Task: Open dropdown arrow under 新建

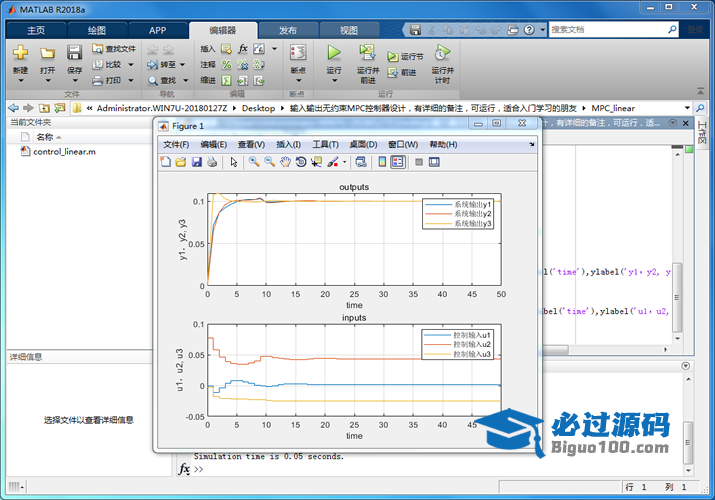Action: 21,81
